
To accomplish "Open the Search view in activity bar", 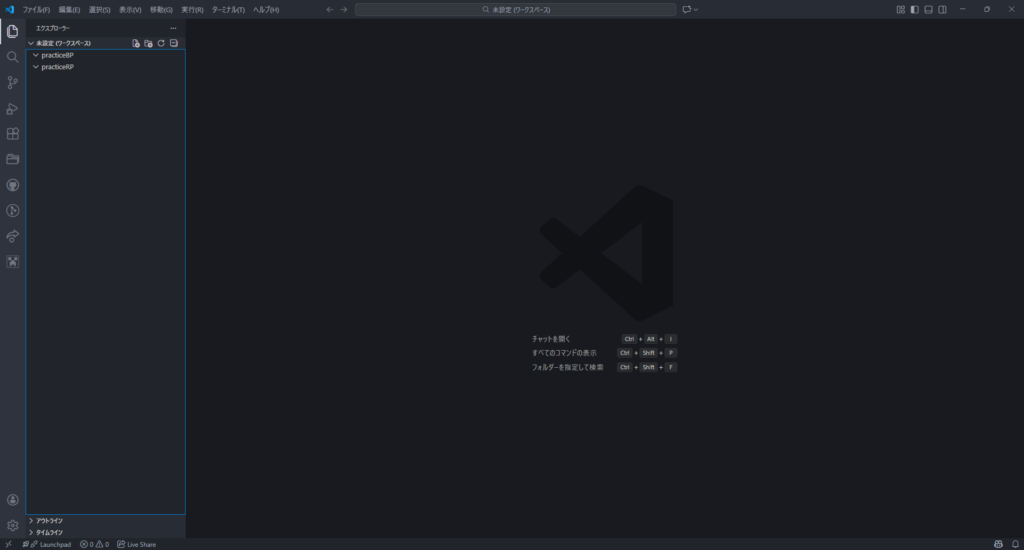I will (x=13, y=57).
